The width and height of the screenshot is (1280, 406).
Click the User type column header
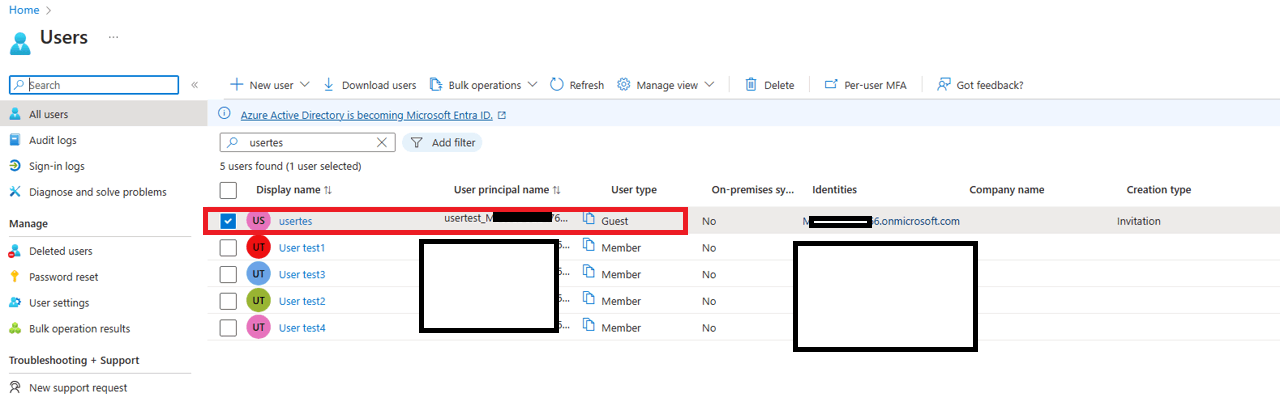point(634,190)
